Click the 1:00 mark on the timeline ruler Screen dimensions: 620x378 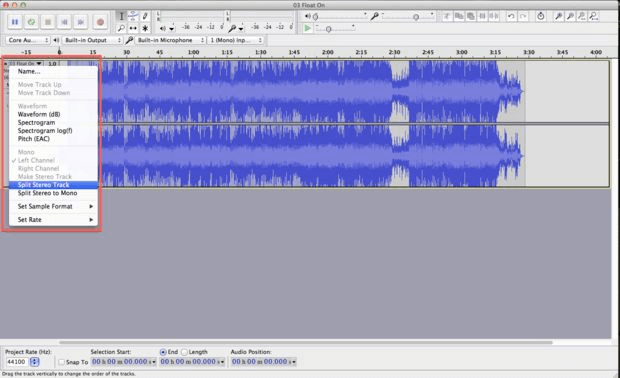click(x=193, y=52)
